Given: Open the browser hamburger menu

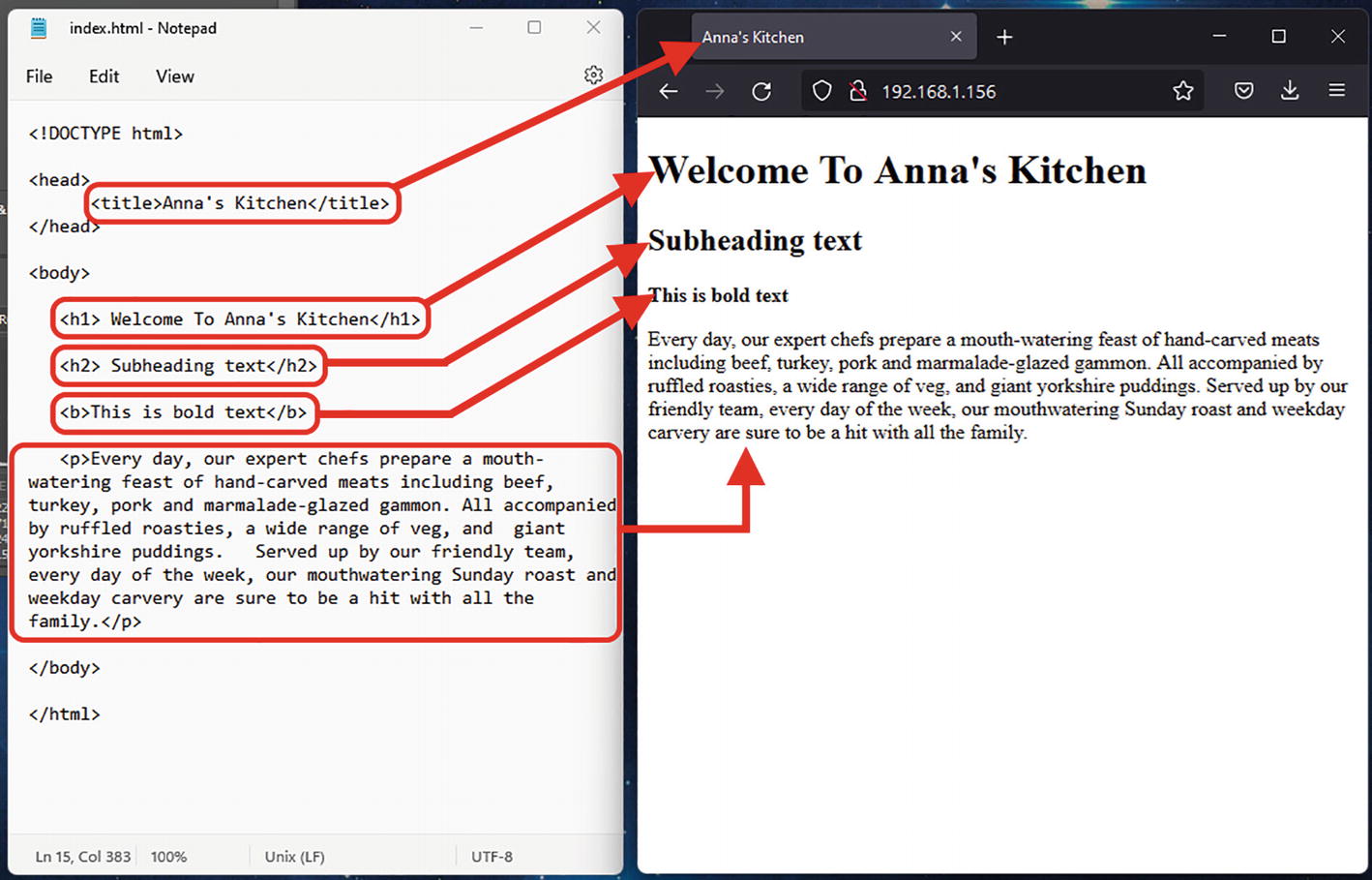Looking at the screenshot, I should 1337,91.
